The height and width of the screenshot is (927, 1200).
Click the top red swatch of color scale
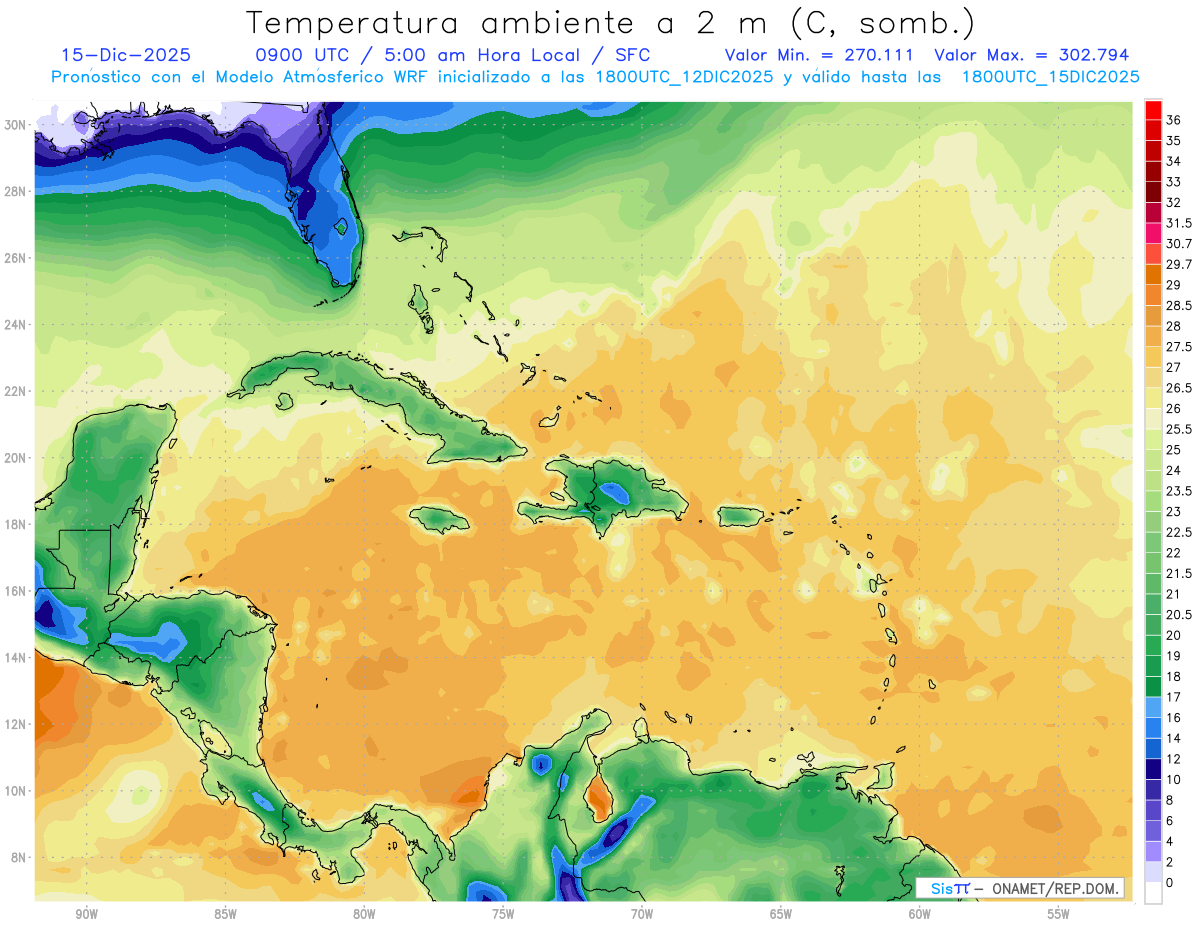pos(1153,110)
